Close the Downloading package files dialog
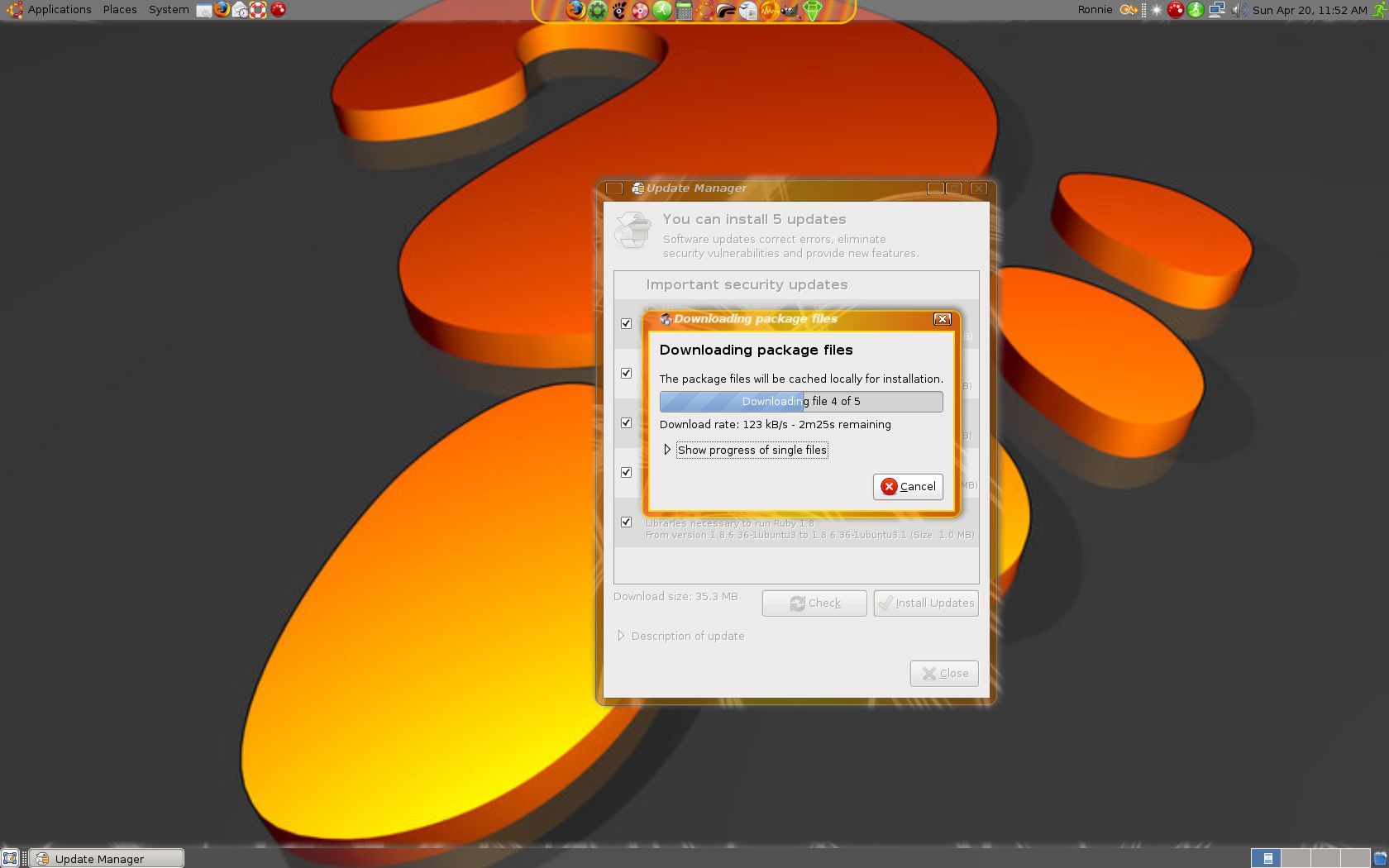1389x868 pixels. [x=942, y=319]
